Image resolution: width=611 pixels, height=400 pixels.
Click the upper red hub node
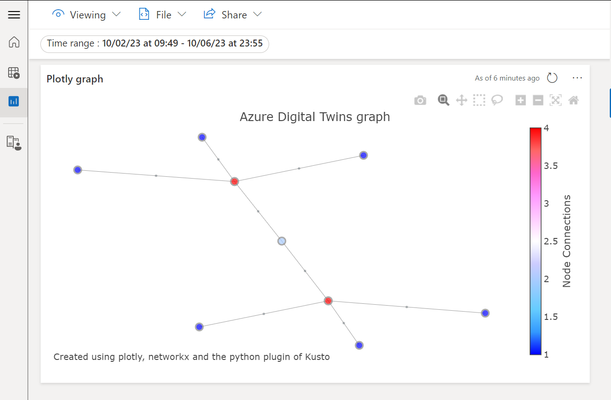tap(235, 181)
